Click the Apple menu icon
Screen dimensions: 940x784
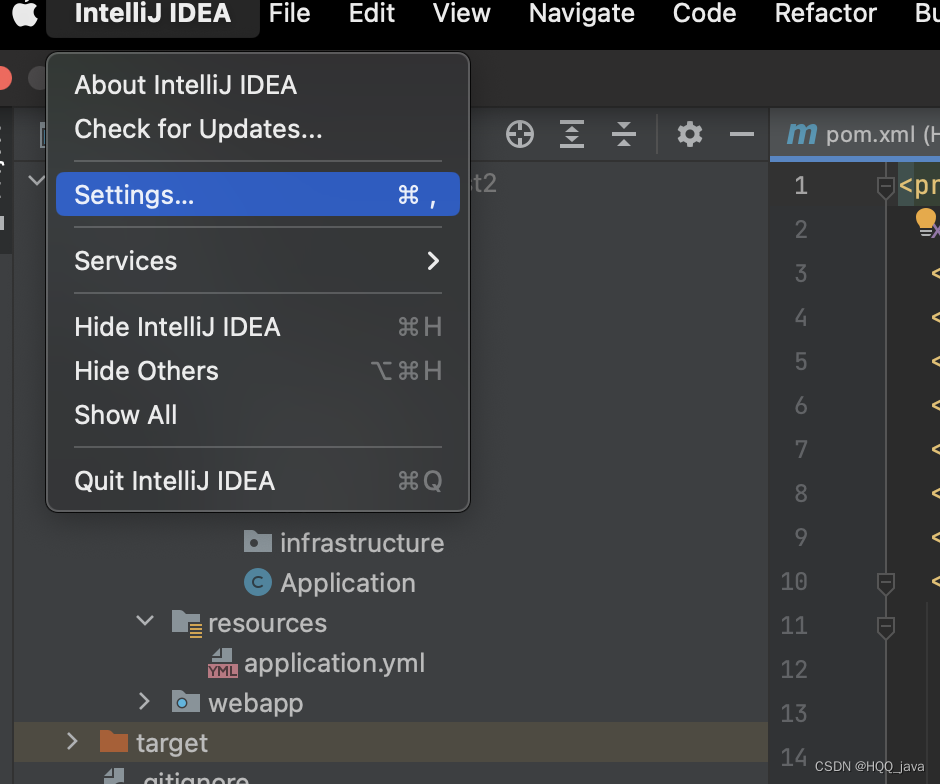[x=24, y=14]
